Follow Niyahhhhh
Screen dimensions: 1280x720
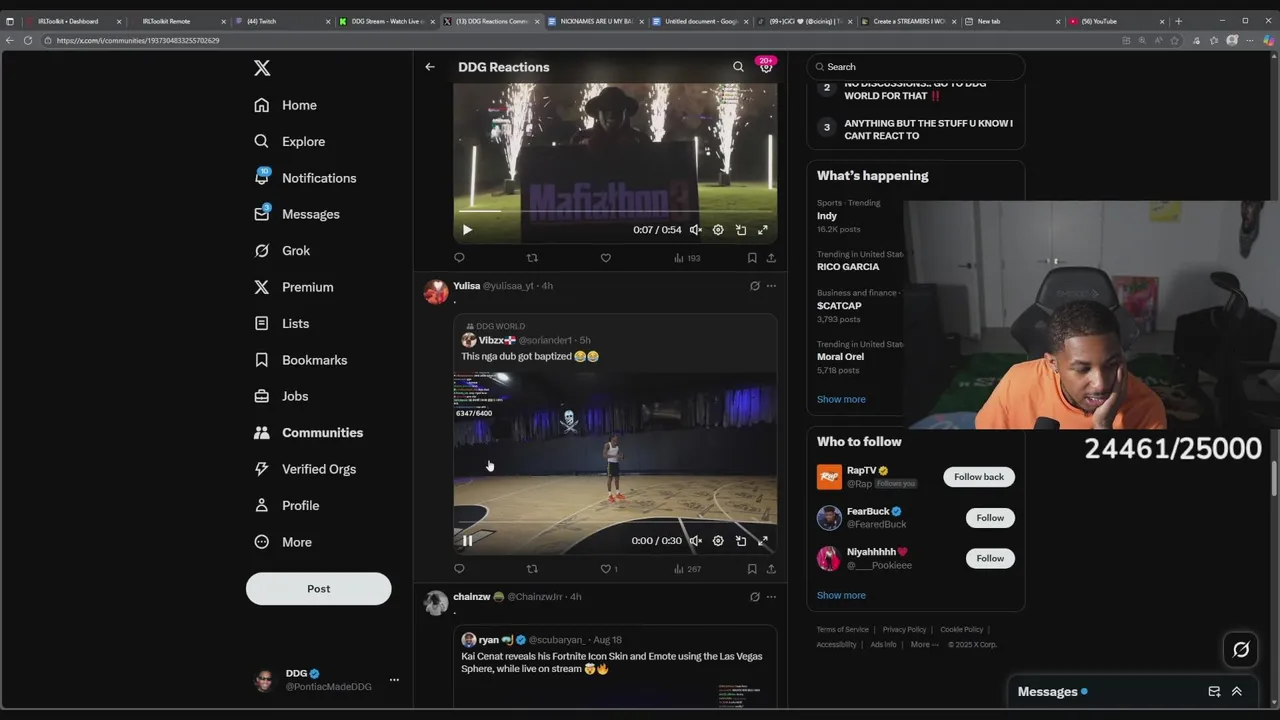990,558
